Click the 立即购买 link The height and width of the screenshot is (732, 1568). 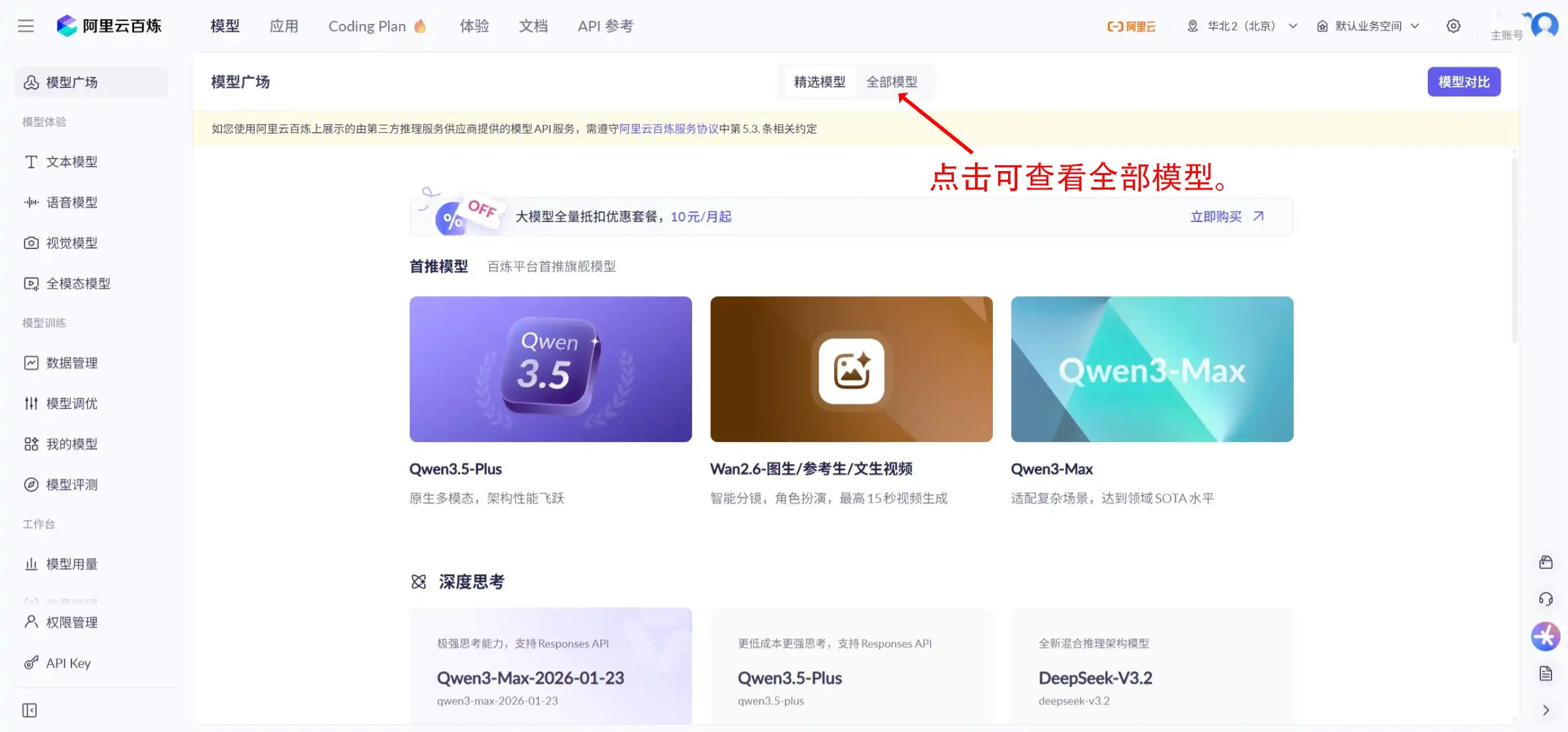(1216, 217)
